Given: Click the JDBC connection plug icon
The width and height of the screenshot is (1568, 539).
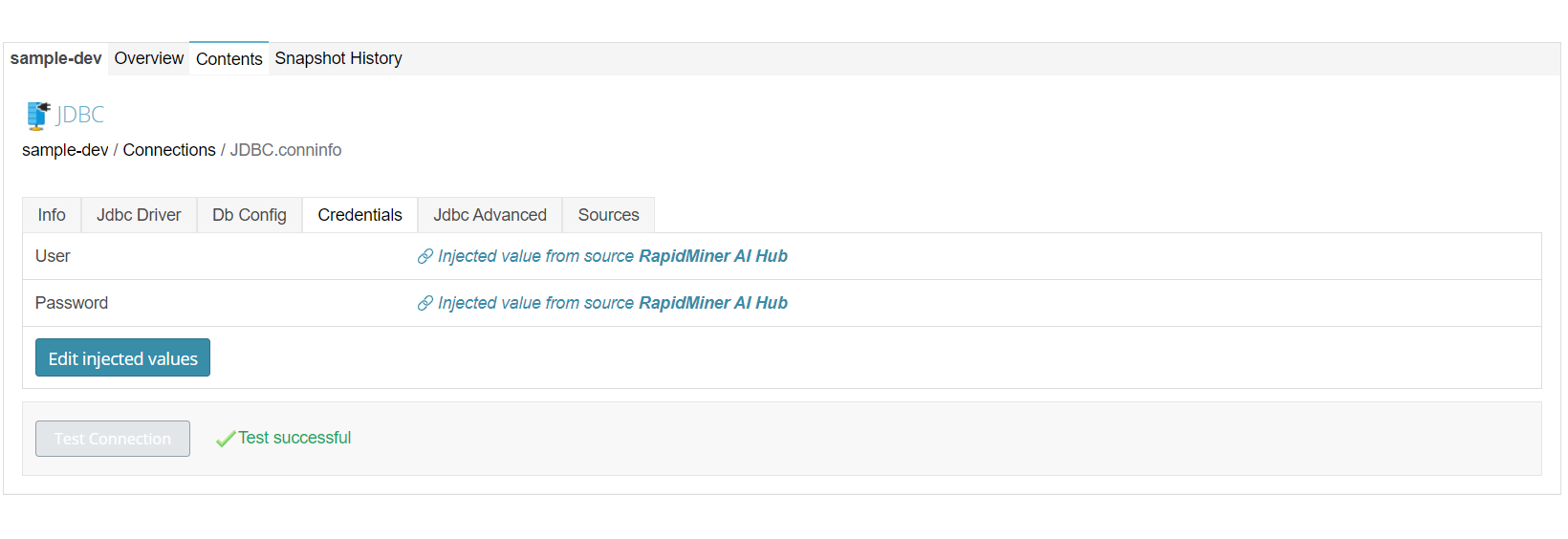Looking at the screenshot, I should tap(38, 116).
